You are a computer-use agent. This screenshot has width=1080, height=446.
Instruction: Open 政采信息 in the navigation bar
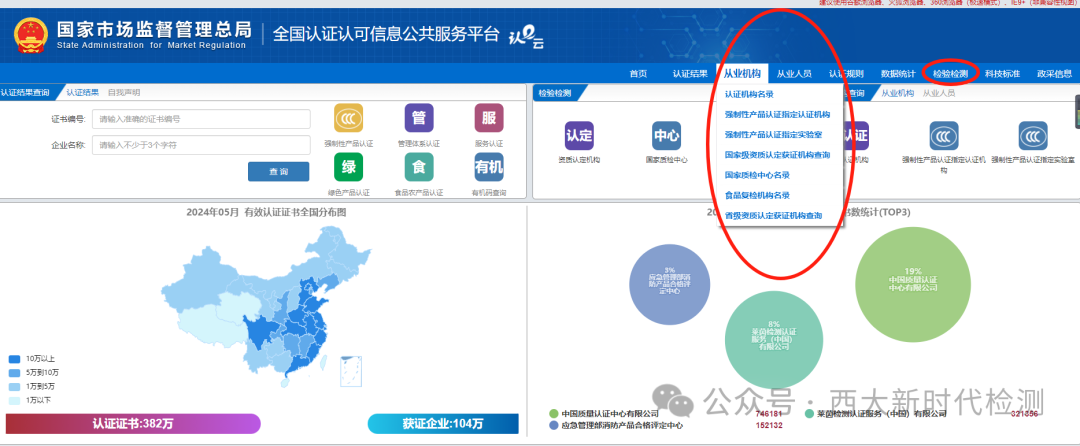pos(1055,74)
